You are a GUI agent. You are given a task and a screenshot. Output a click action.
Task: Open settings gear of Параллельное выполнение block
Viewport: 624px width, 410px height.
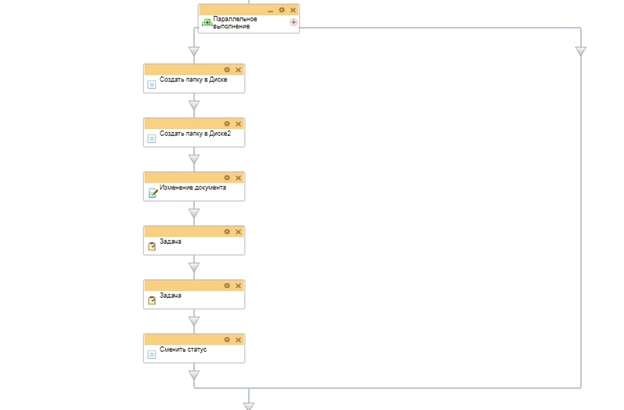click(x=282, y=10)
